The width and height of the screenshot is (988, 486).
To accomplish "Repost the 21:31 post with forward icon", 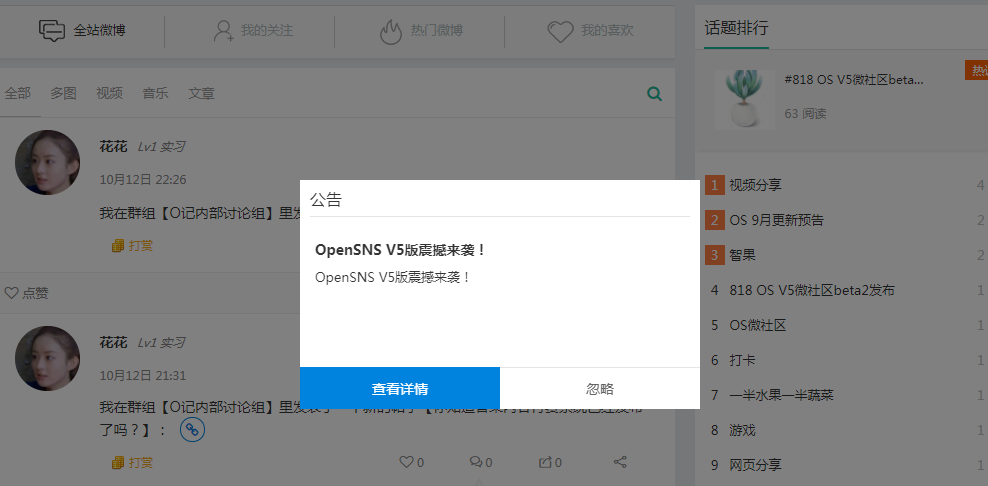I will (x=545, y=462).
